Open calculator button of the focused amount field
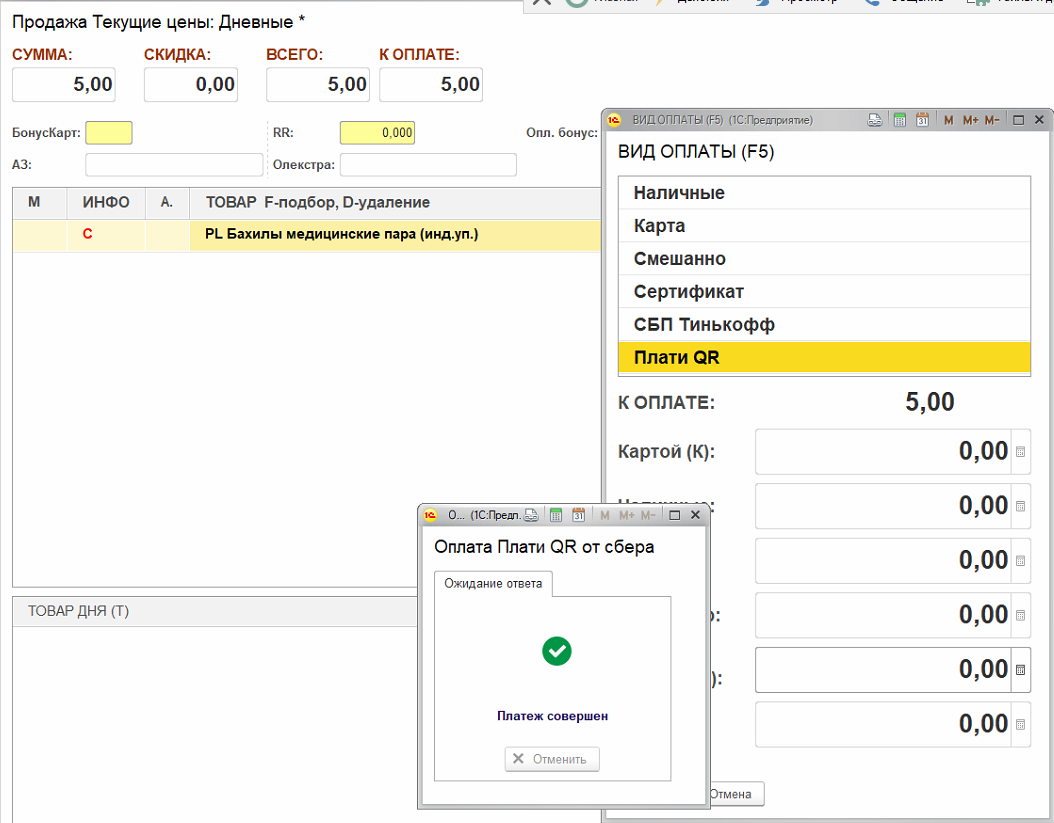1054x823 pixels. (1020, 670)
